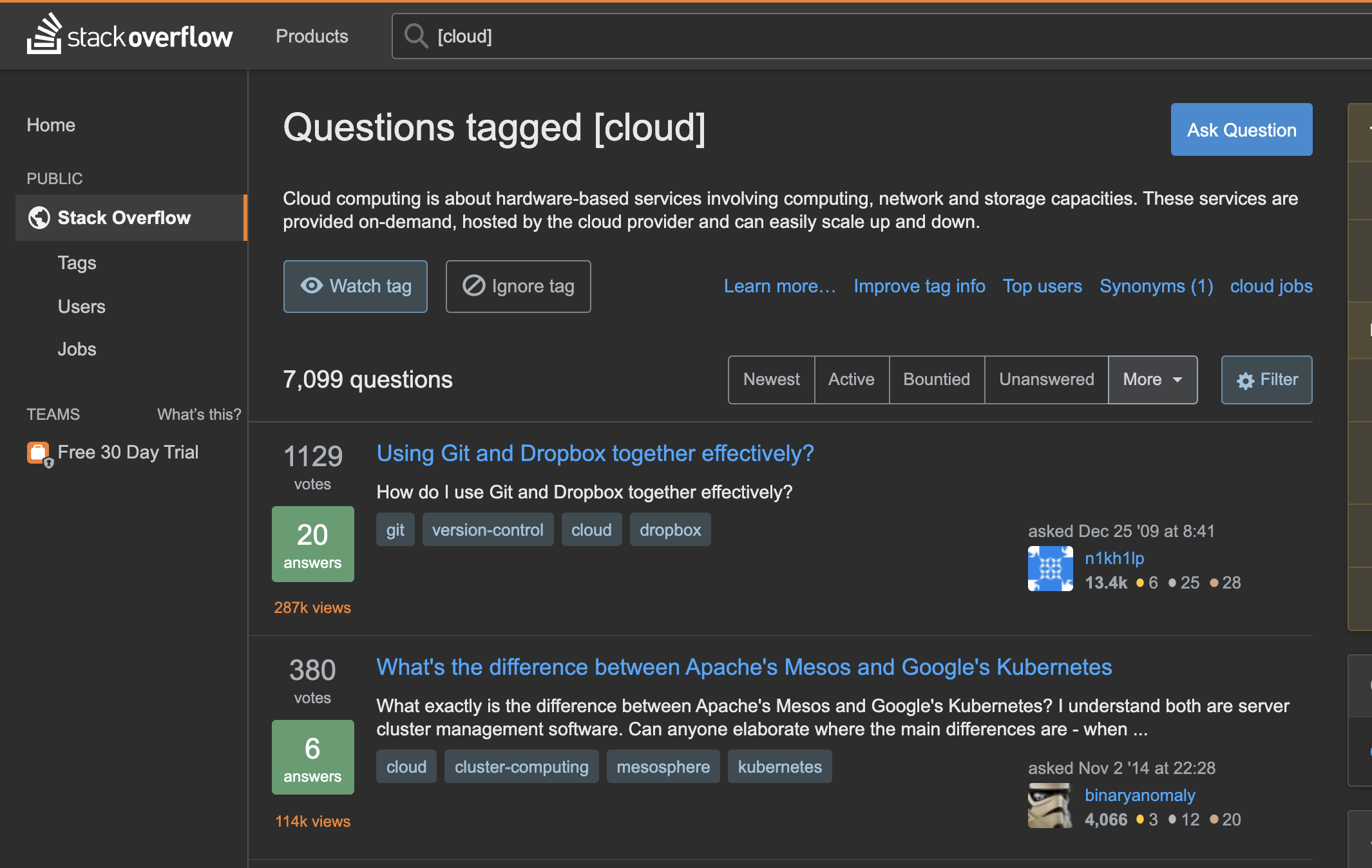Open the Synonyms (1) link
Image resolution: width=1372 pixels, height=868 pixels.
[x=1156, y=286]
